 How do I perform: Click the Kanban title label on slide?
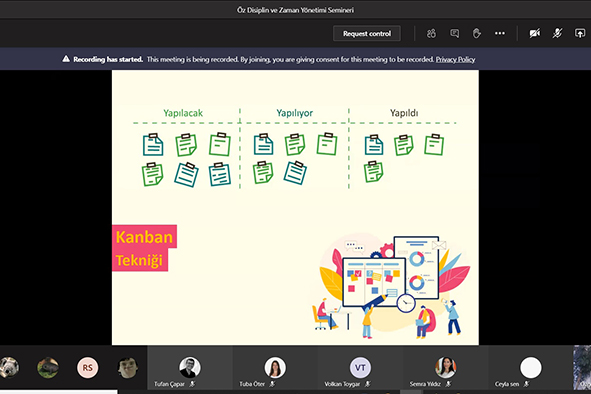[144, 237]
